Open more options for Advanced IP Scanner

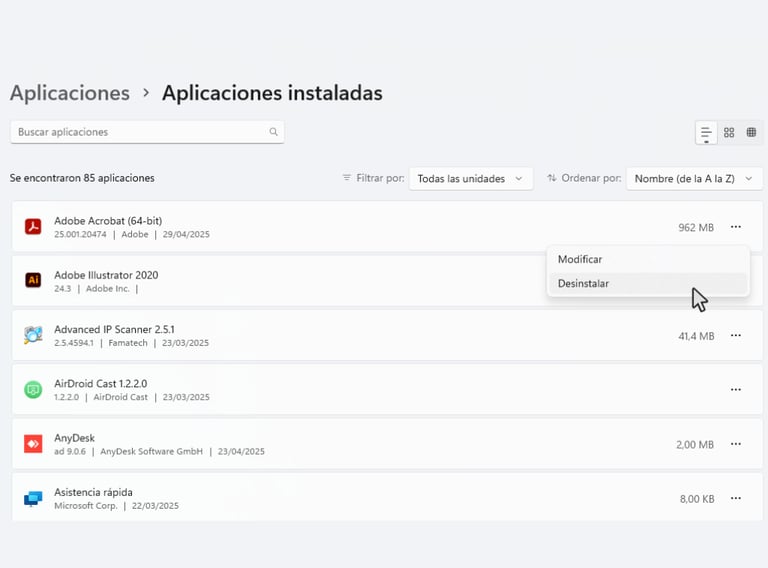click(x=736, y=335)
